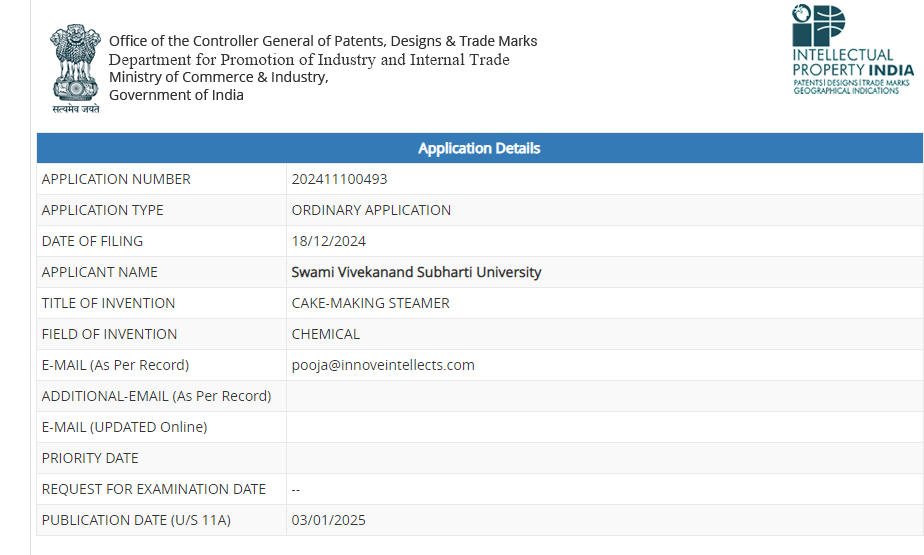Click the PUBLICATION DATE (U/S 11A) label
This screenshot has width=924, height=555.
click(136, 520)
